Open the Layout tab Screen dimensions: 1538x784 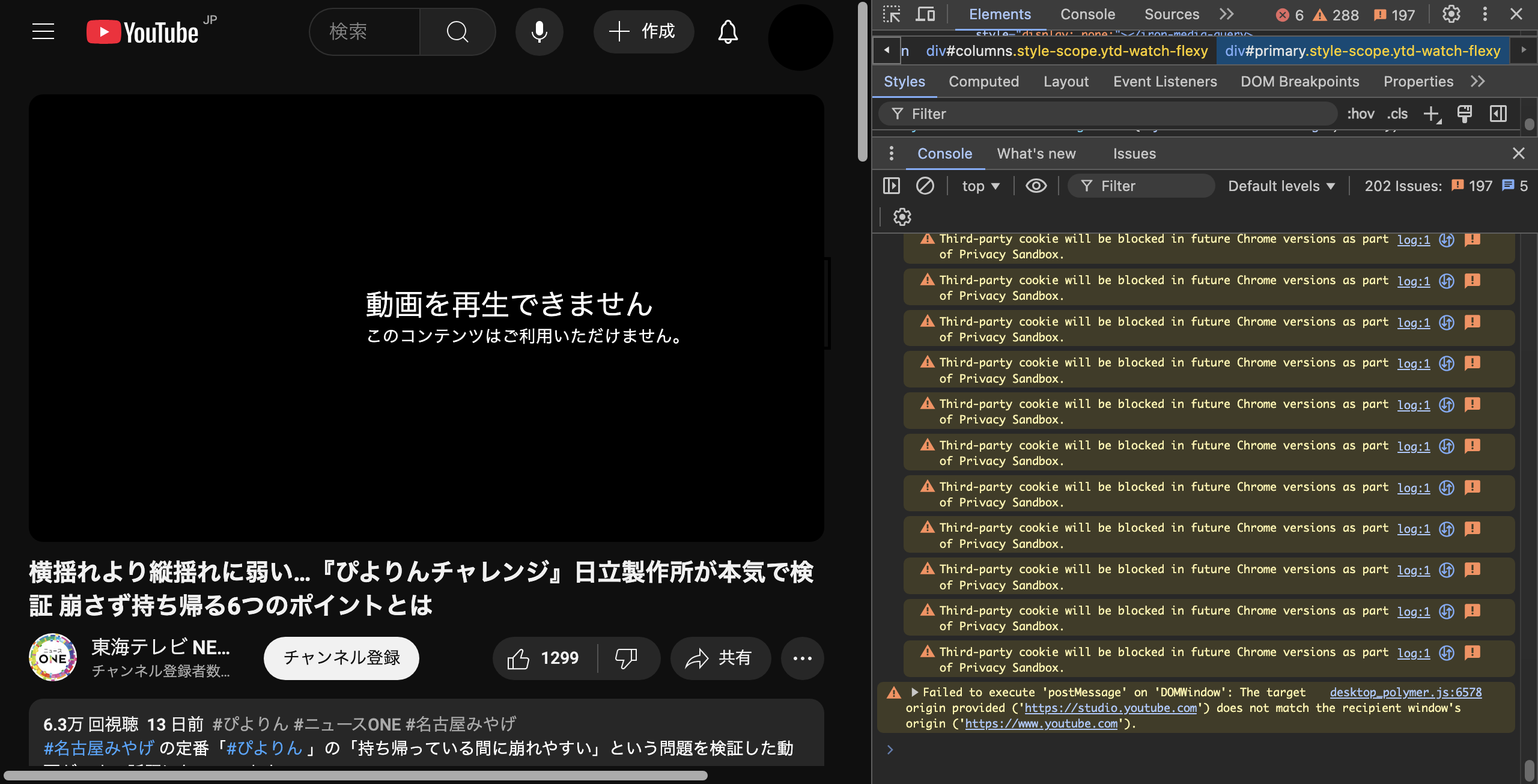1066,81
